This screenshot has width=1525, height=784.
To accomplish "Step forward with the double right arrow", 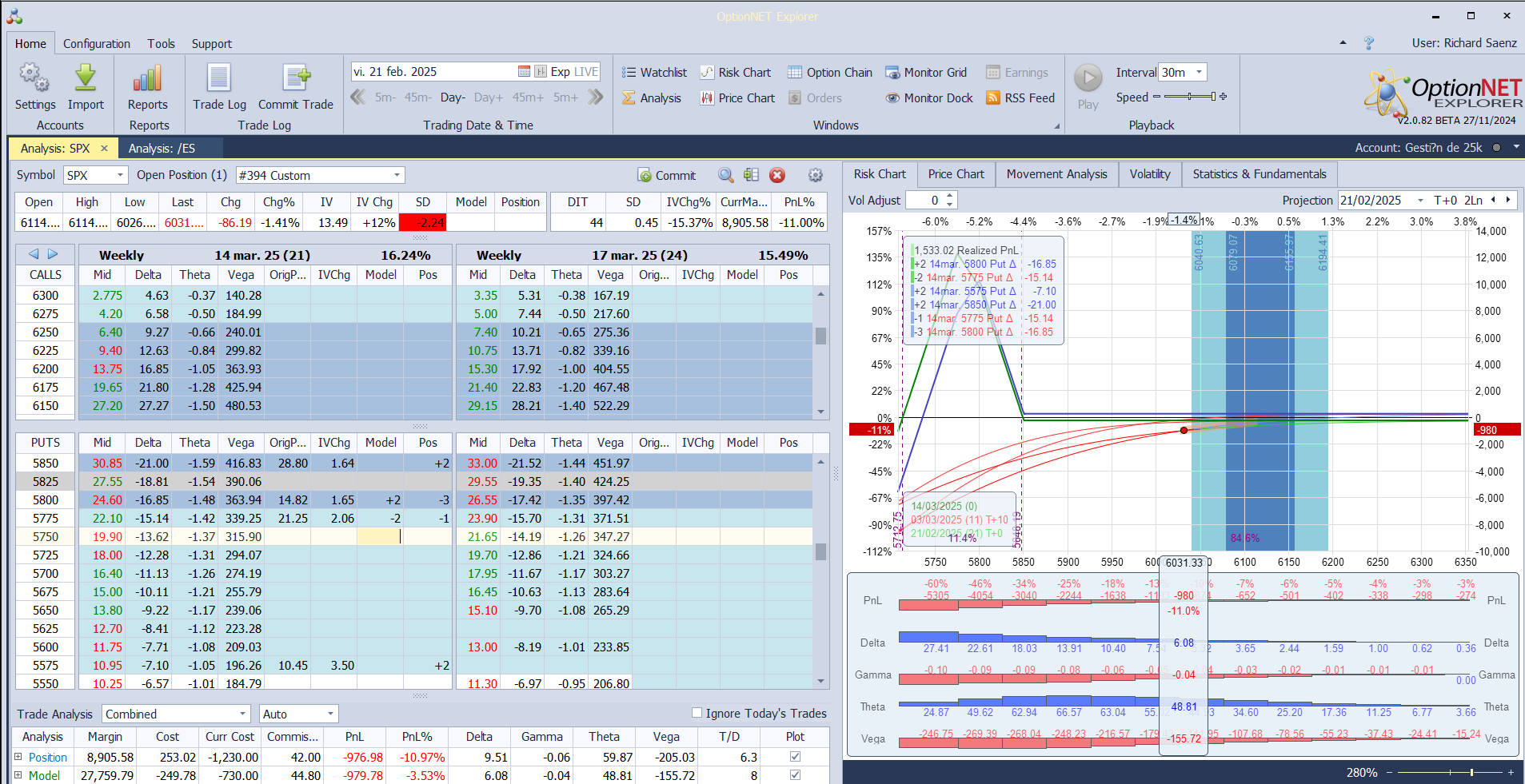I will click(596, 98).
